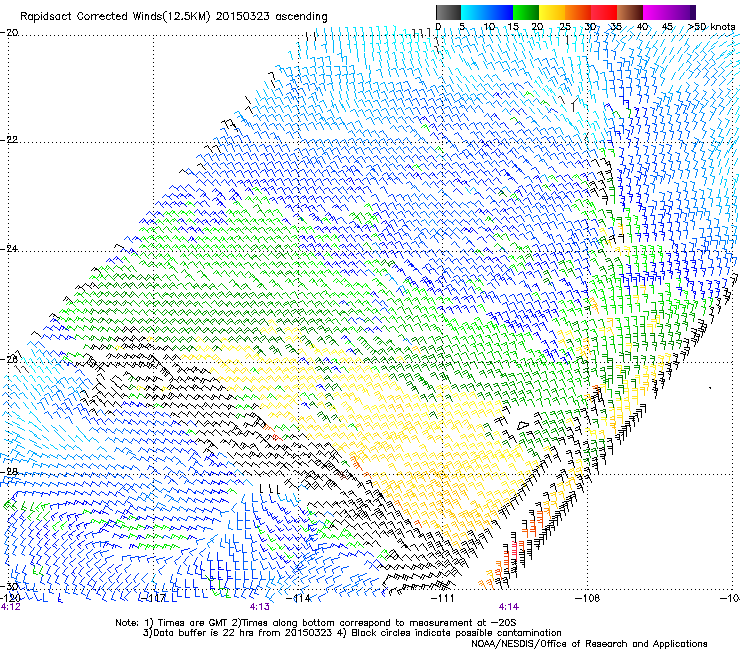
Task: Click the '20150323 ascending' date in title
Action: pyautogui.click(x=271, y=17)
